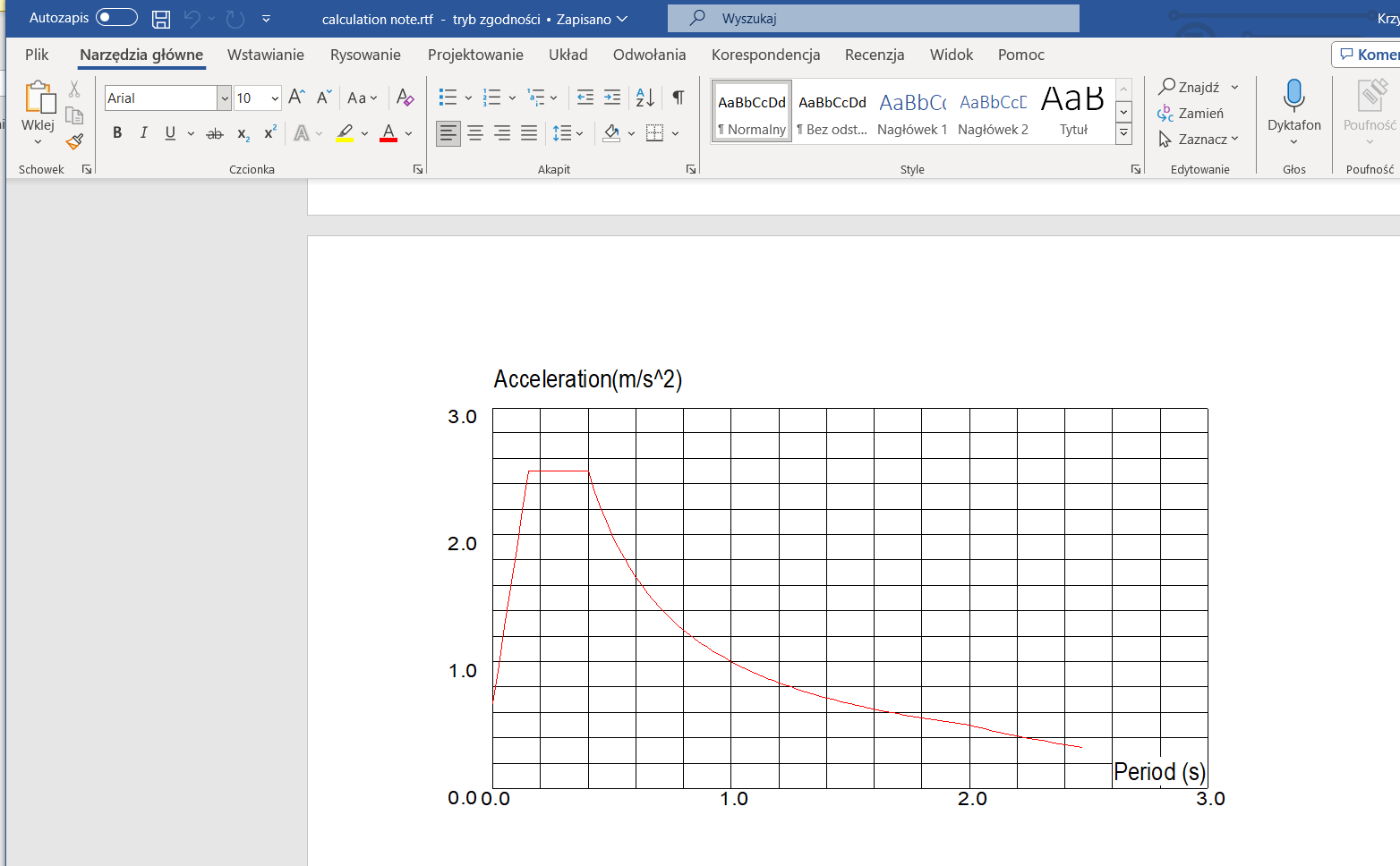Click the Save icon on quick access toolbar
Image resolution: width=1400 pixels, height=866 pixels.
(x=159, y=17)
